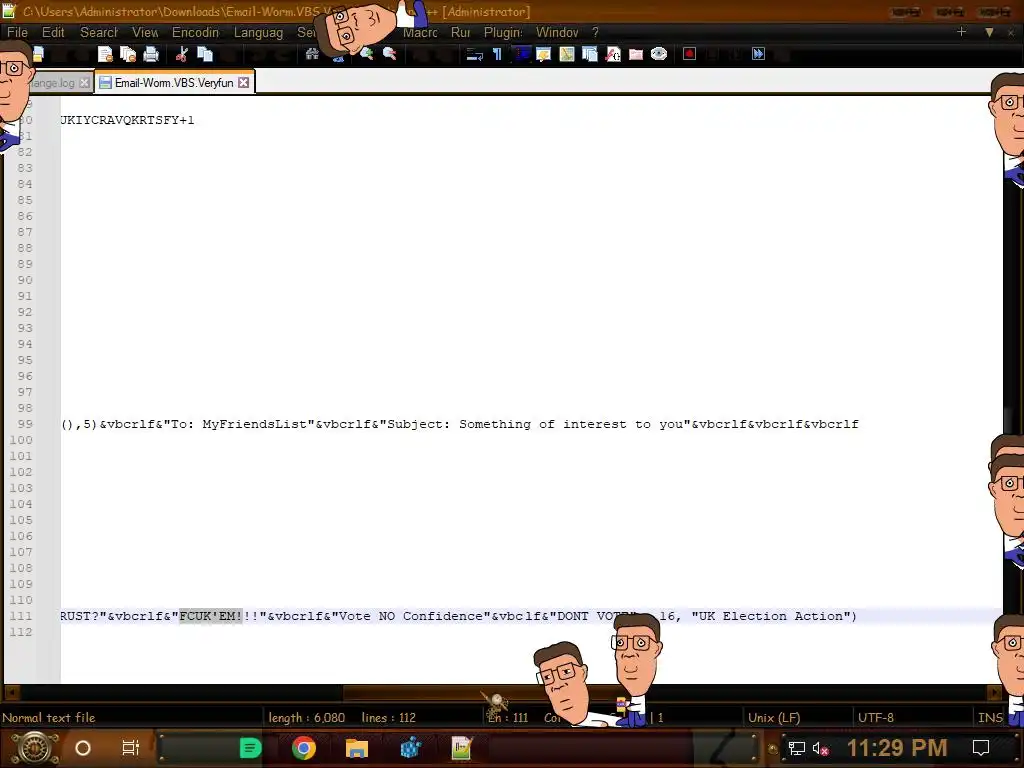This screenshot has width=1024, height=768.
Task: Click the muted volume tray icon
Action: coord(820,748)
